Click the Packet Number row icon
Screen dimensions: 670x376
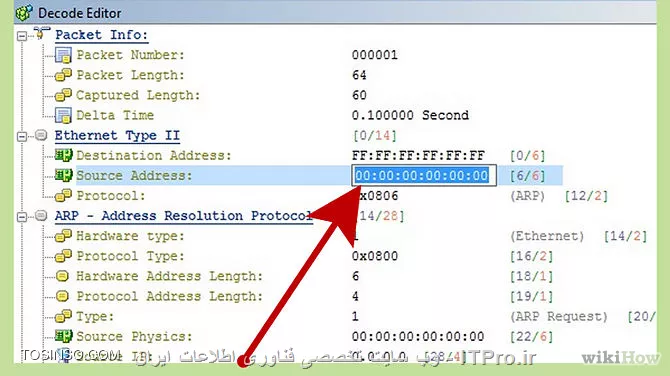point(63,55)
